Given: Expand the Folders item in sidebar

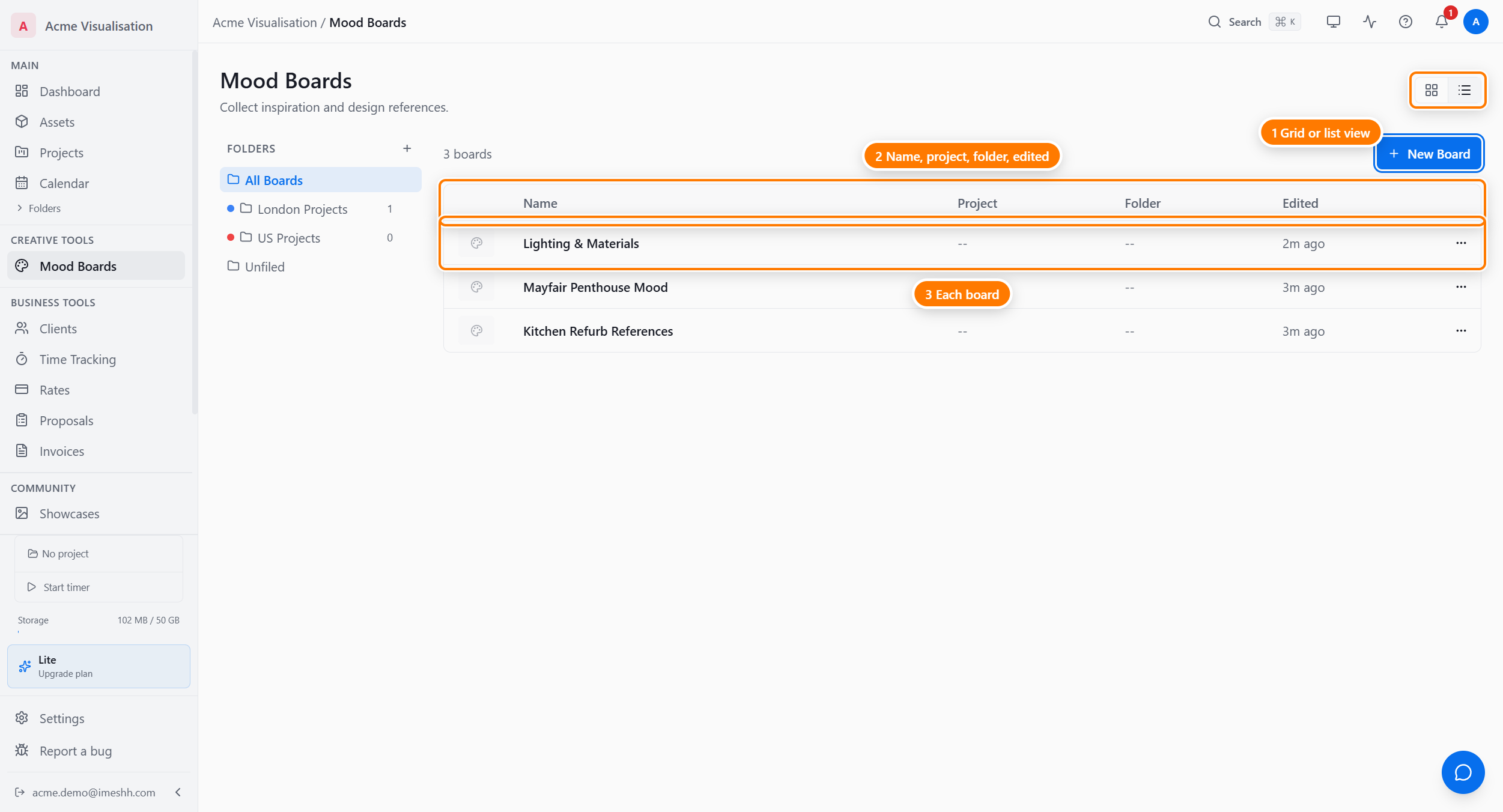Looking at the screenshot, I should pos(38,208).
